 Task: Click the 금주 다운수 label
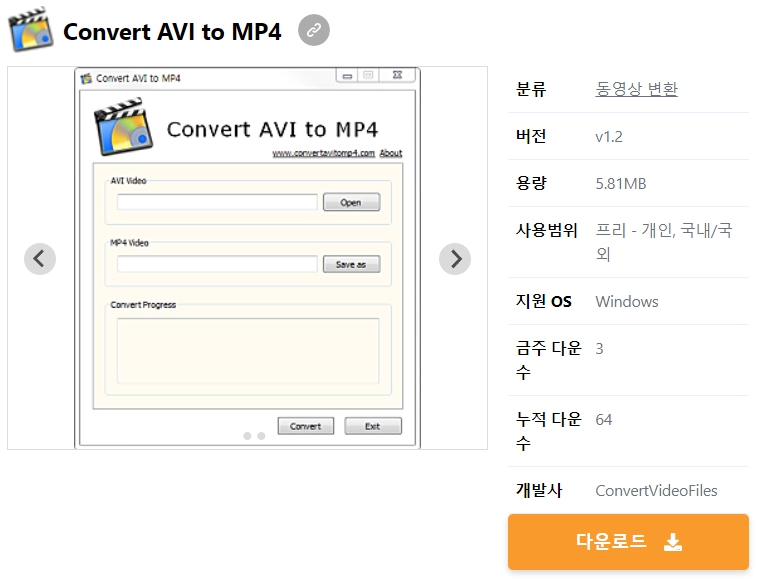[x=549, y=360]
